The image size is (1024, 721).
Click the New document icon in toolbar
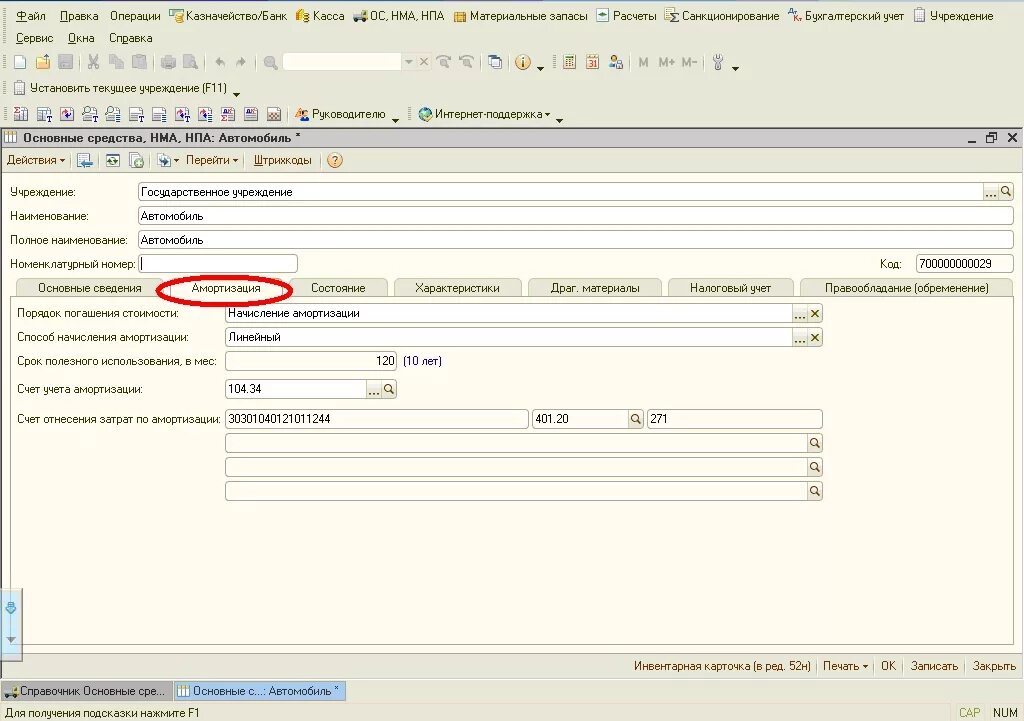pyautogui.click(x=20, y=62)
